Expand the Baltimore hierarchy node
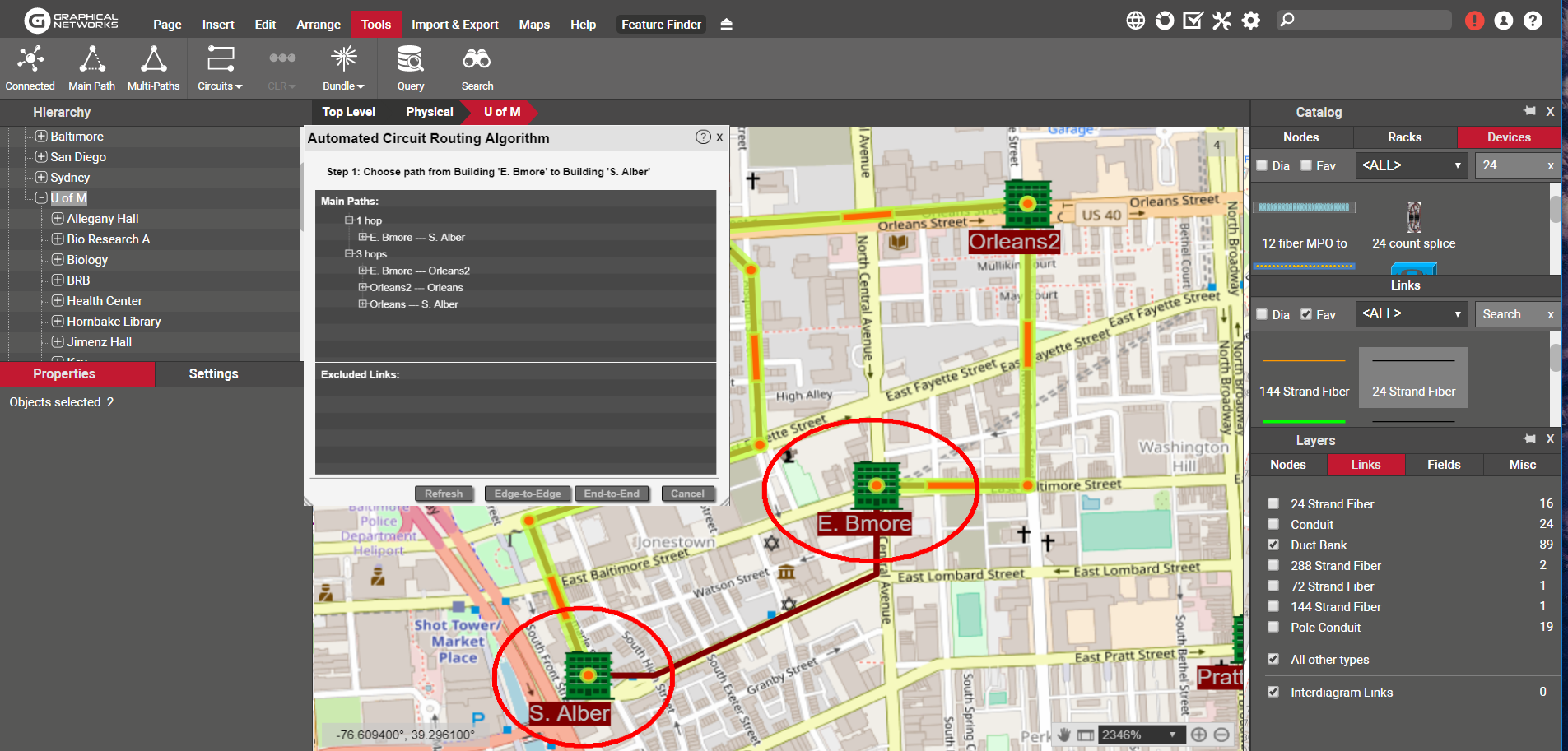Viewport: 1568px width, 751px height. (x=41, y=137)
